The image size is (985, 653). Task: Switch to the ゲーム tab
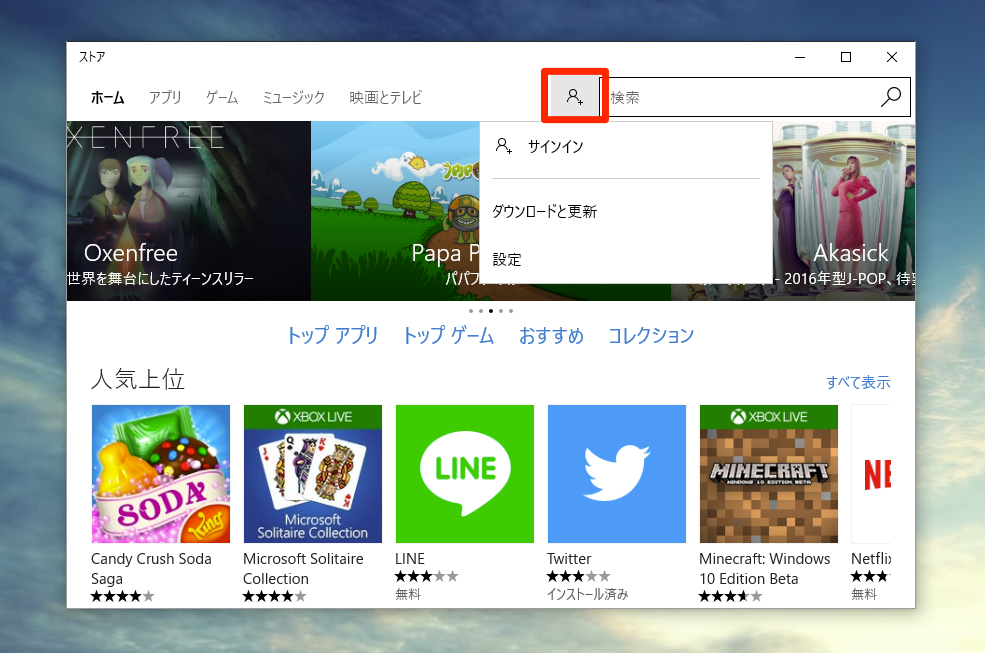222,97
